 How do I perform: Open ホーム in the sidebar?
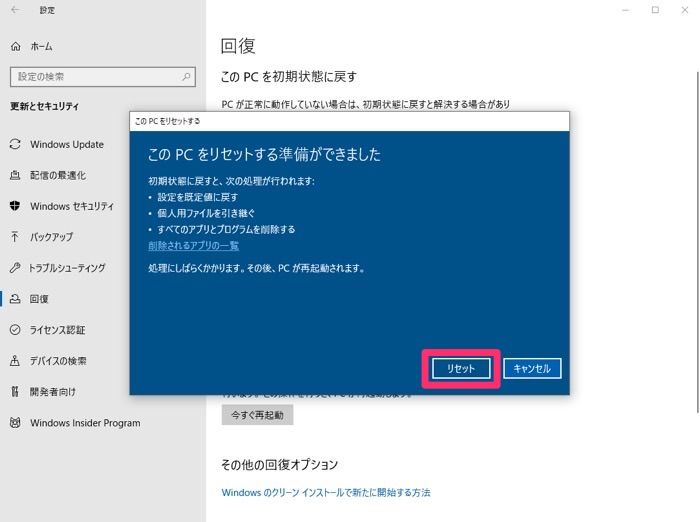click(x=42, y=46)
